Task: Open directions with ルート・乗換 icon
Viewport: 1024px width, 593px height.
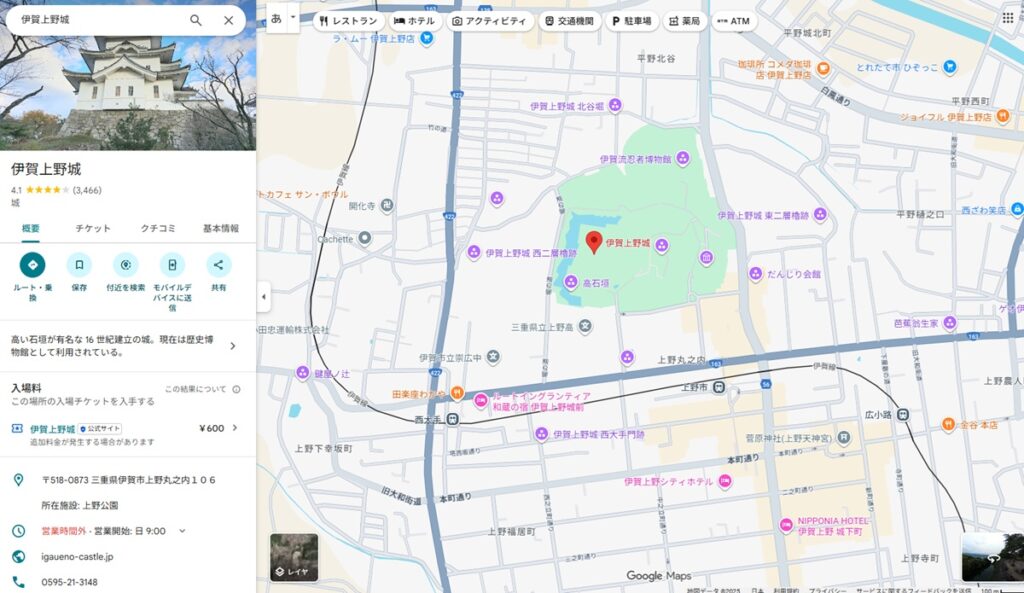Action: [32, 265]
